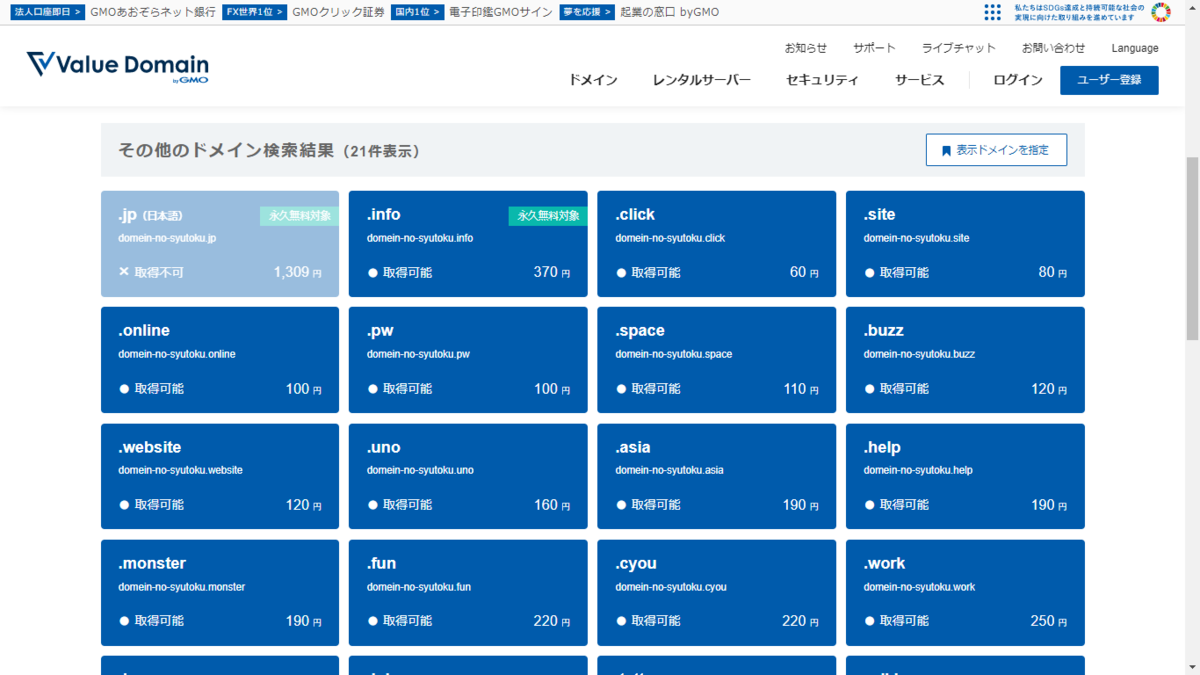Image resolution: width=1200 pixels, height=675 pixels.
Task: Select the セキュリティ menu item
Action: pyautogui.click(x=821, y=80)
